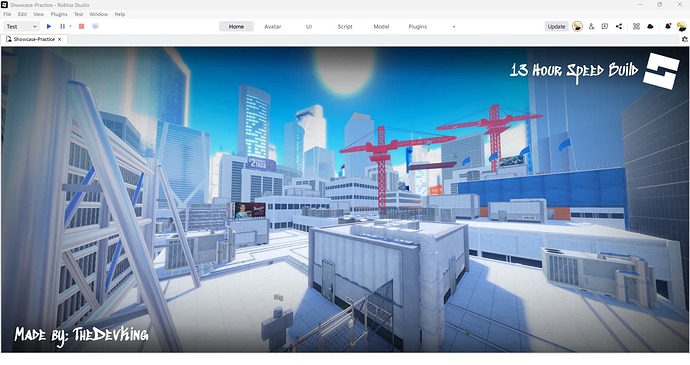This screenshot has height=365, width=690.
Task: Open the Plugins menu in menu bar
Action: [x=59, y=14]
